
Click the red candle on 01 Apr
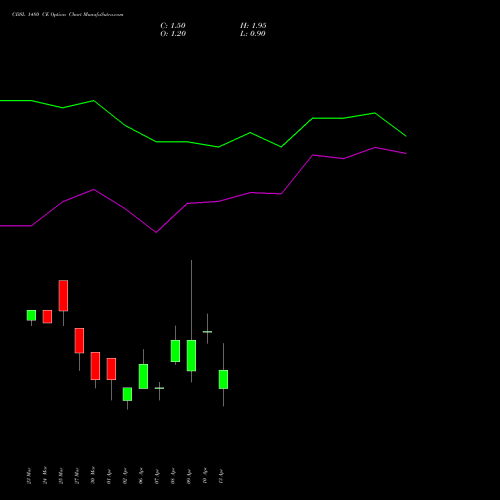click(x=111, y=369)
